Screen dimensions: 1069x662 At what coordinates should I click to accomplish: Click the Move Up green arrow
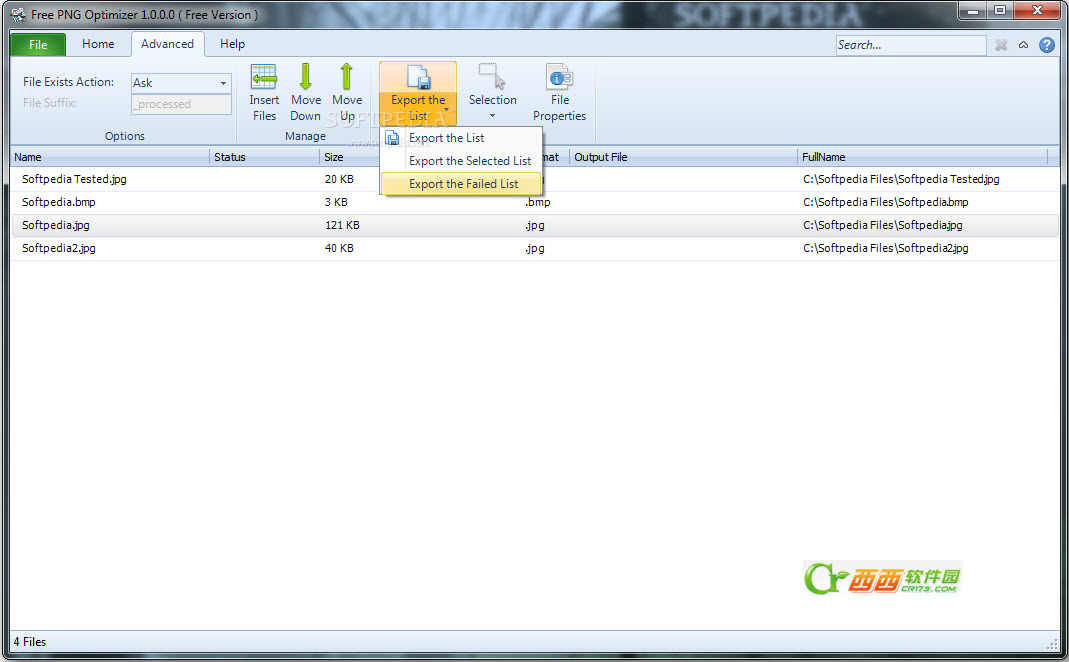346,76
